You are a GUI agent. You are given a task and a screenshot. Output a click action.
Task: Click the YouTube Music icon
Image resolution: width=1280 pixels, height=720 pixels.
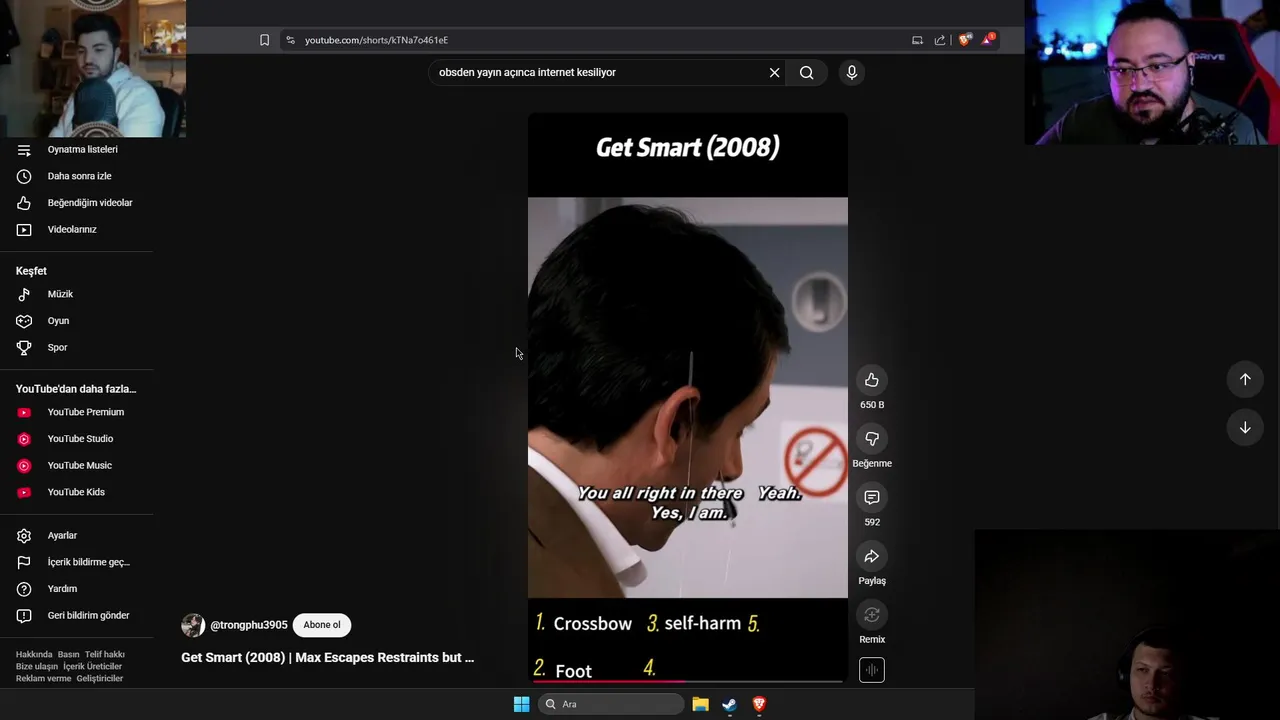(x=24, y=466)
